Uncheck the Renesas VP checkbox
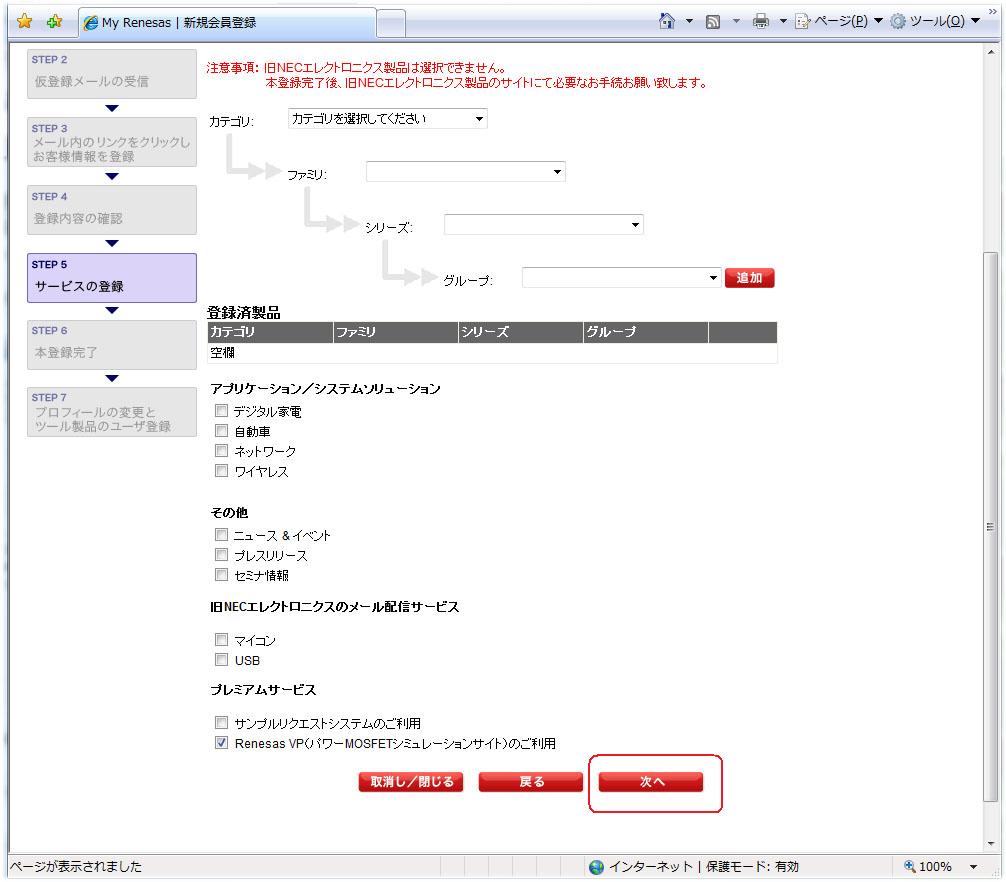The height and width of the screenshot is (882, 1006). pos(222,743)
